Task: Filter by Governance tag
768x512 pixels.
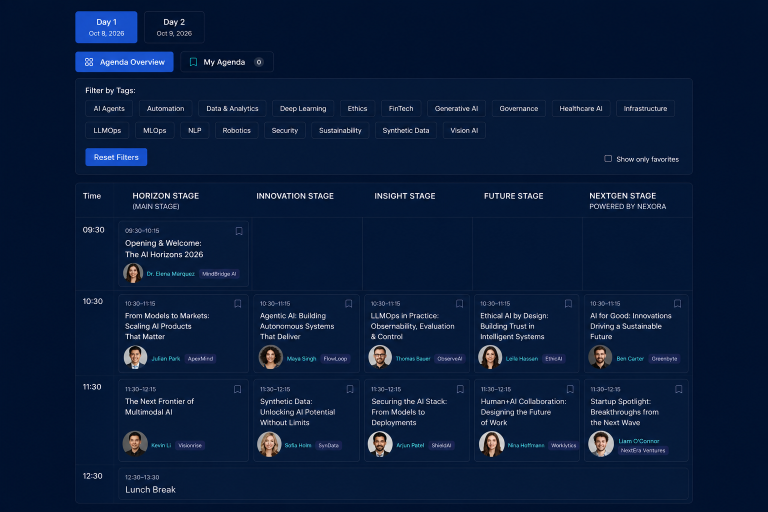Action: [519, 109]
